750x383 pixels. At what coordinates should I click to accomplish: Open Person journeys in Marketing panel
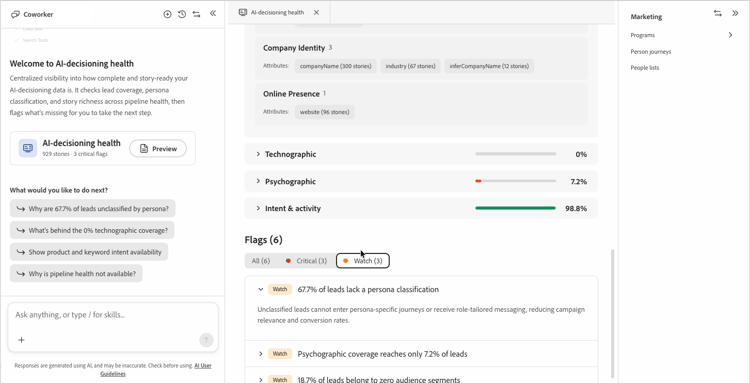(651, 52)
